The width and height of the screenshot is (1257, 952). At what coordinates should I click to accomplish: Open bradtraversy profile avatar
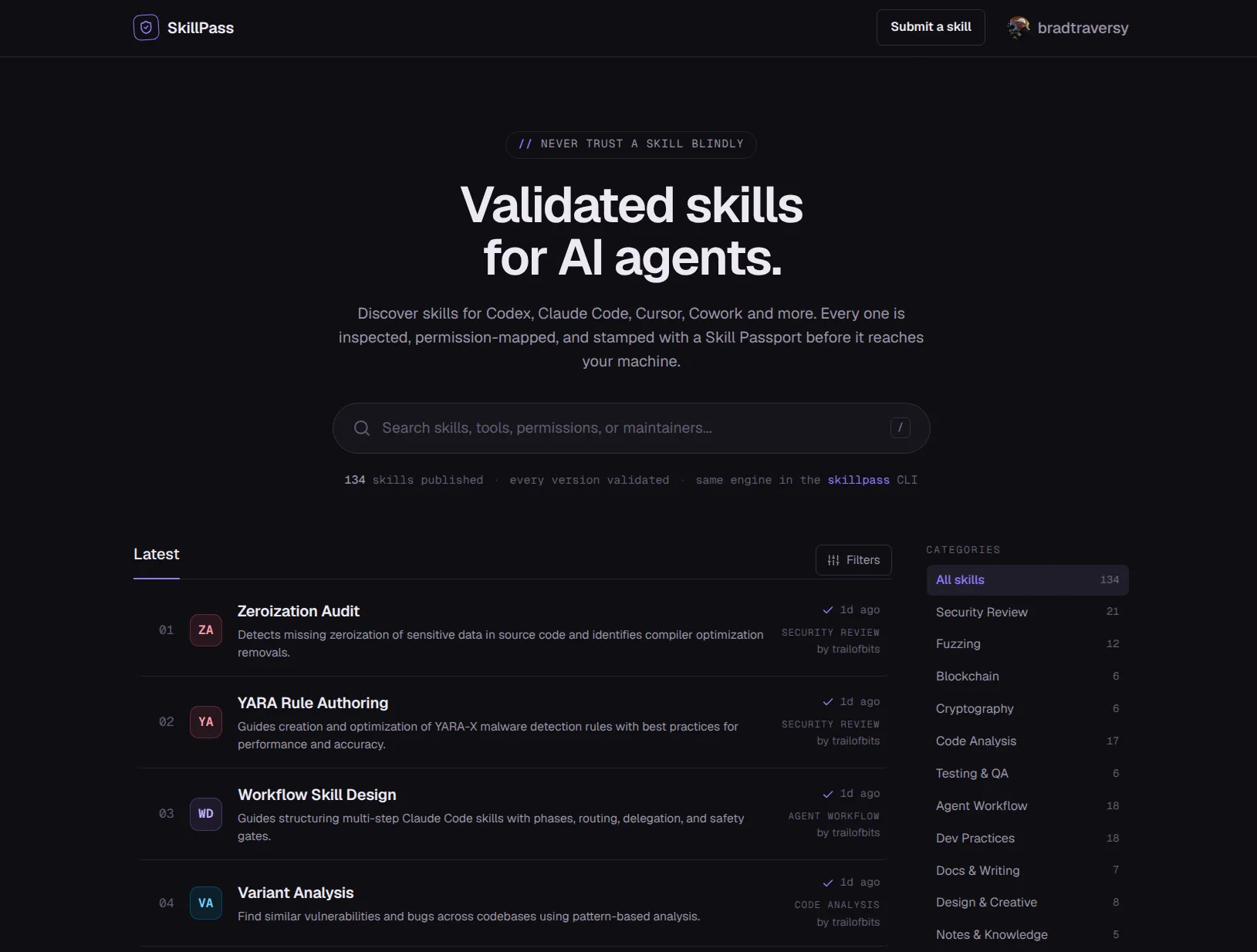point(1019,28)
